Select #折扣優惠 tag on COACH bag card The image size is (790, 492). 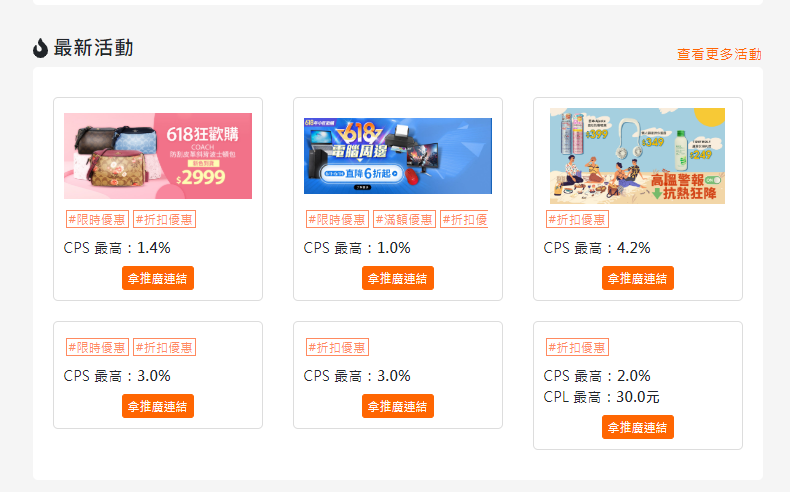pyautogui.click(x=164, y=220)
